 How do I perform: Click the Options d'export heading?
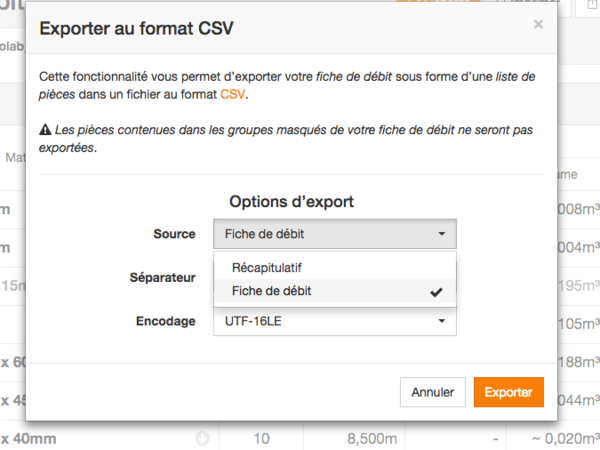point(291,202)
